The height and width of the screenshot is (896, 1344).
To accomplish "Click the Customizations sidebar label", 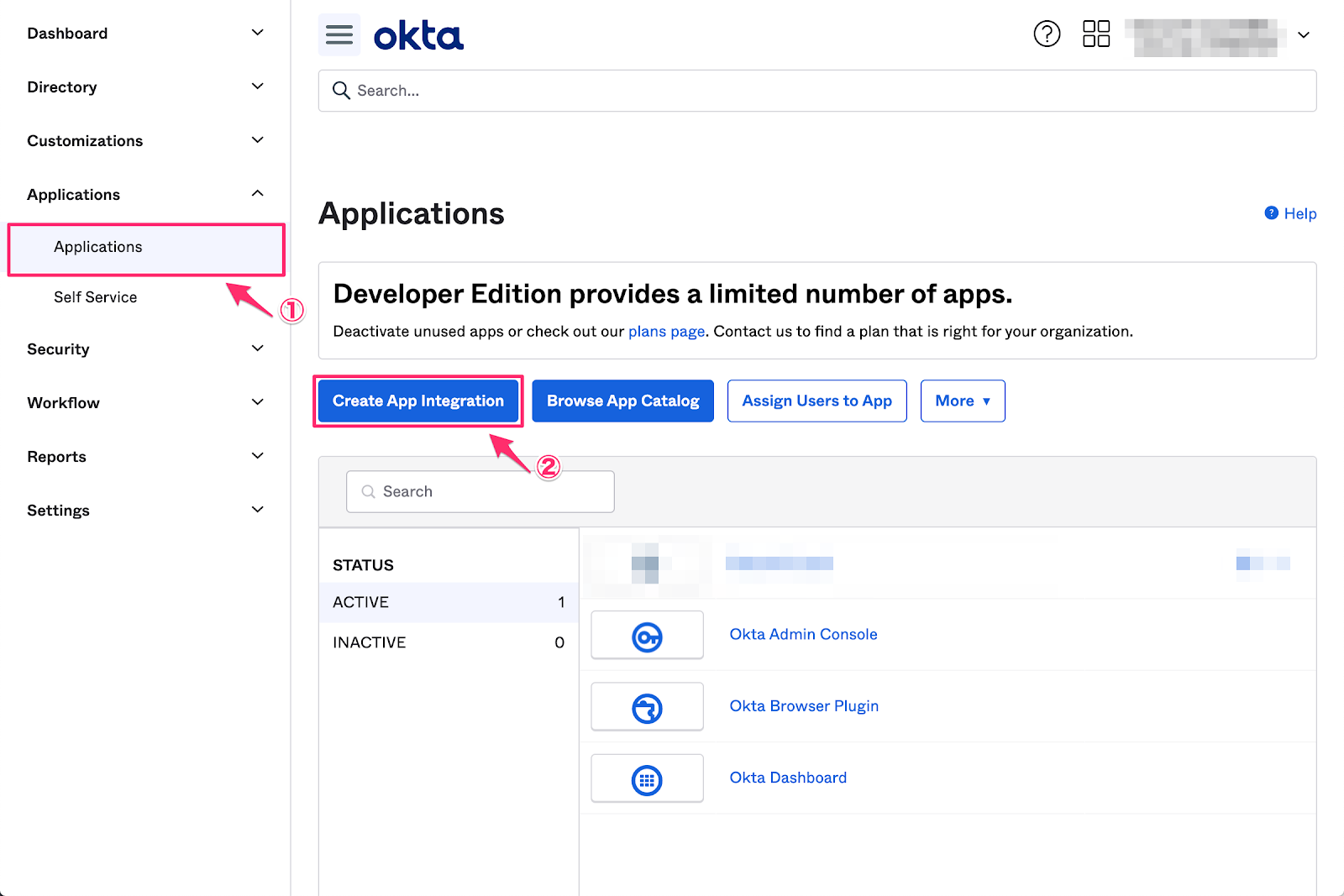I will click(x=85, y=141).
